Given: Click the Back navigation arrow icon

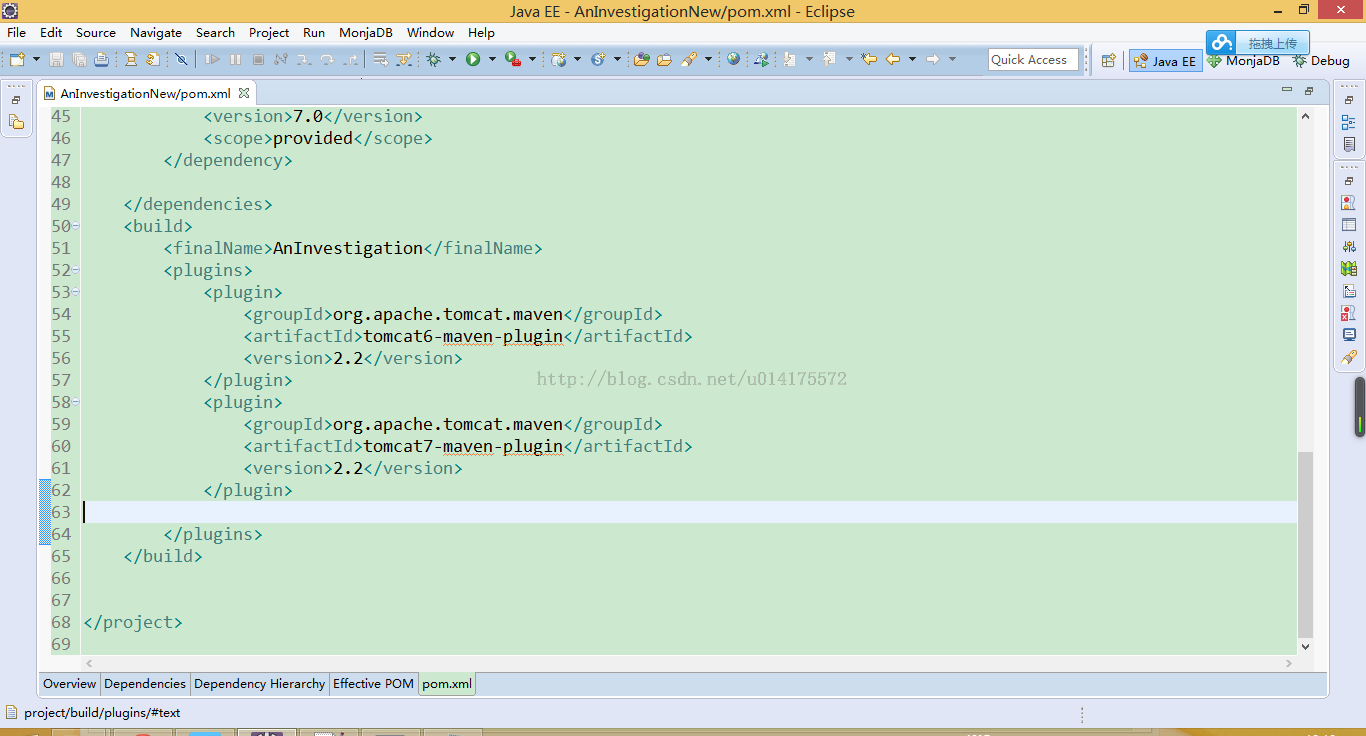Looking at the screenshot, I should click(x=893, y=60).
